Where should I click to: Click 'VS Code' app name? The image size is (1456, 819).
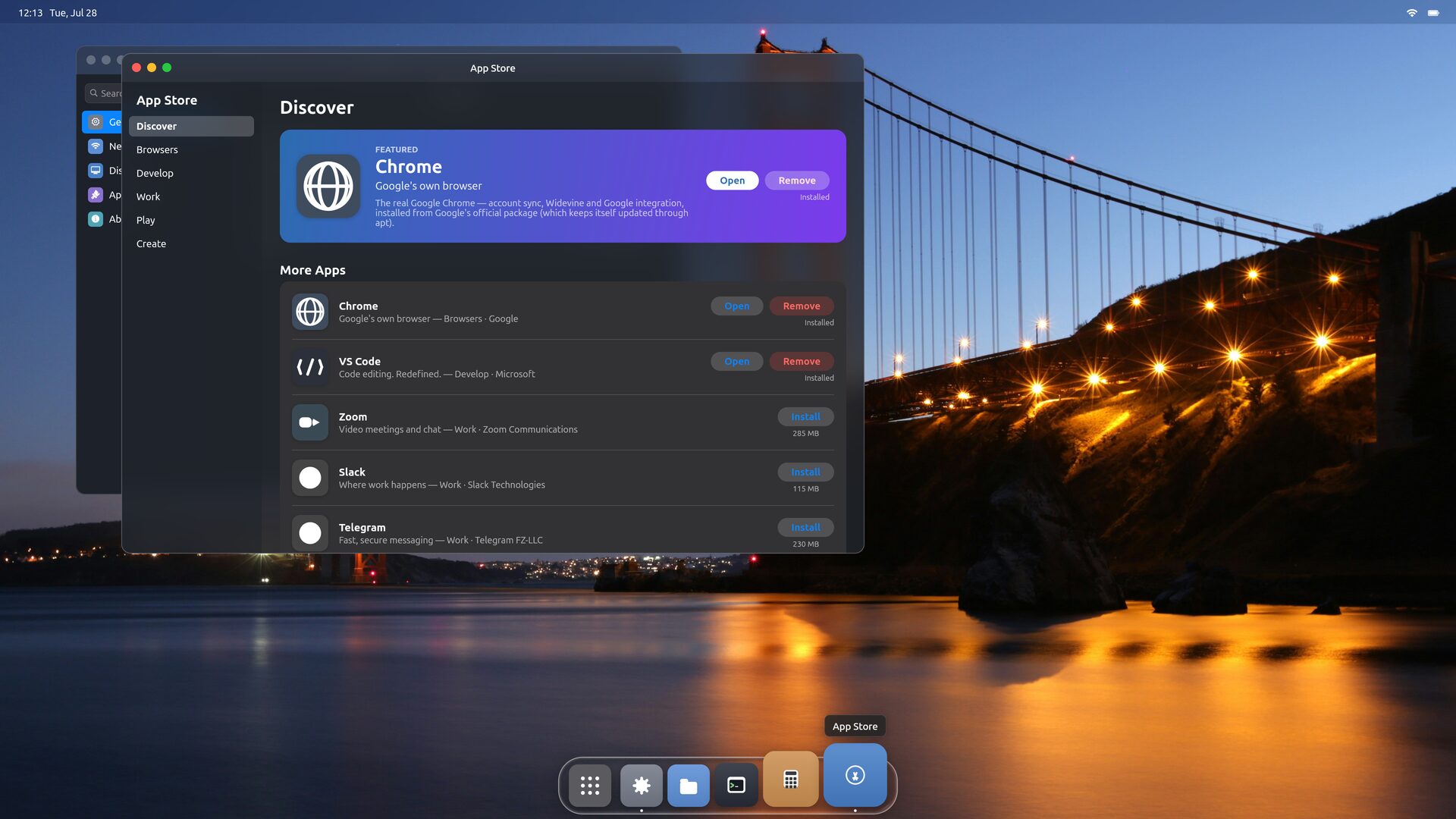[359, 361]
